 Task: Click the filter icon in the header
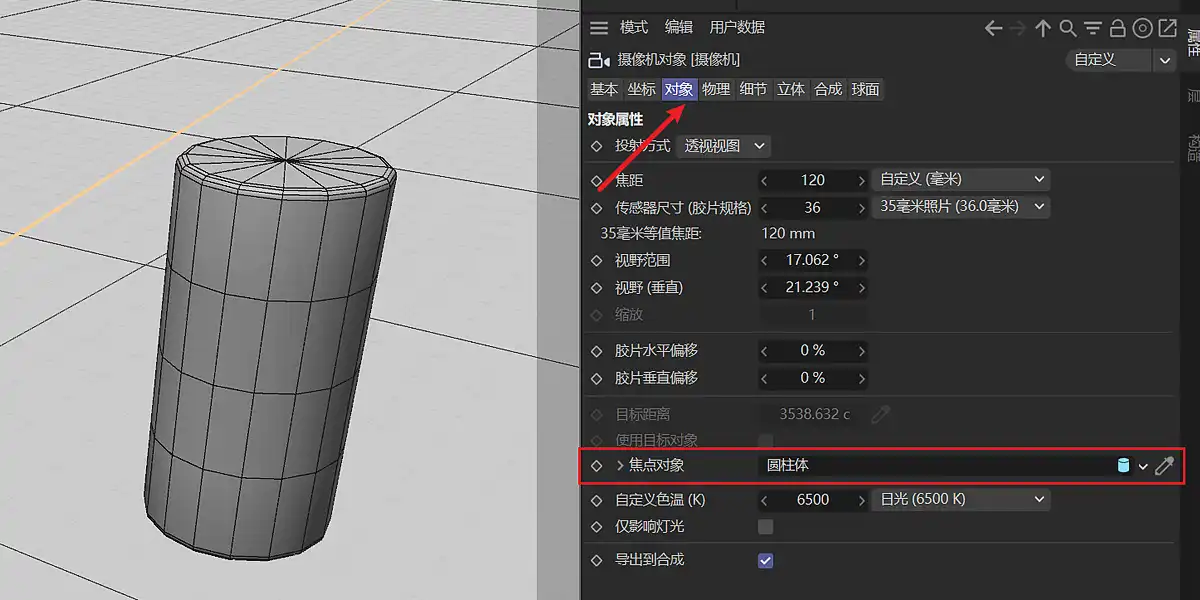1093,28
